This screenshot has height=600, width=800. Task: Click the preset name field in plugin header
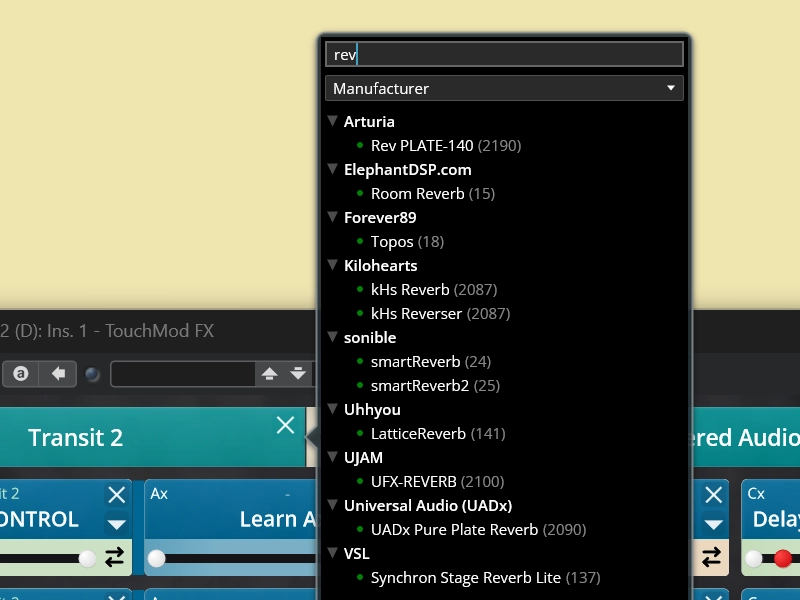click(x=183, y=374)
